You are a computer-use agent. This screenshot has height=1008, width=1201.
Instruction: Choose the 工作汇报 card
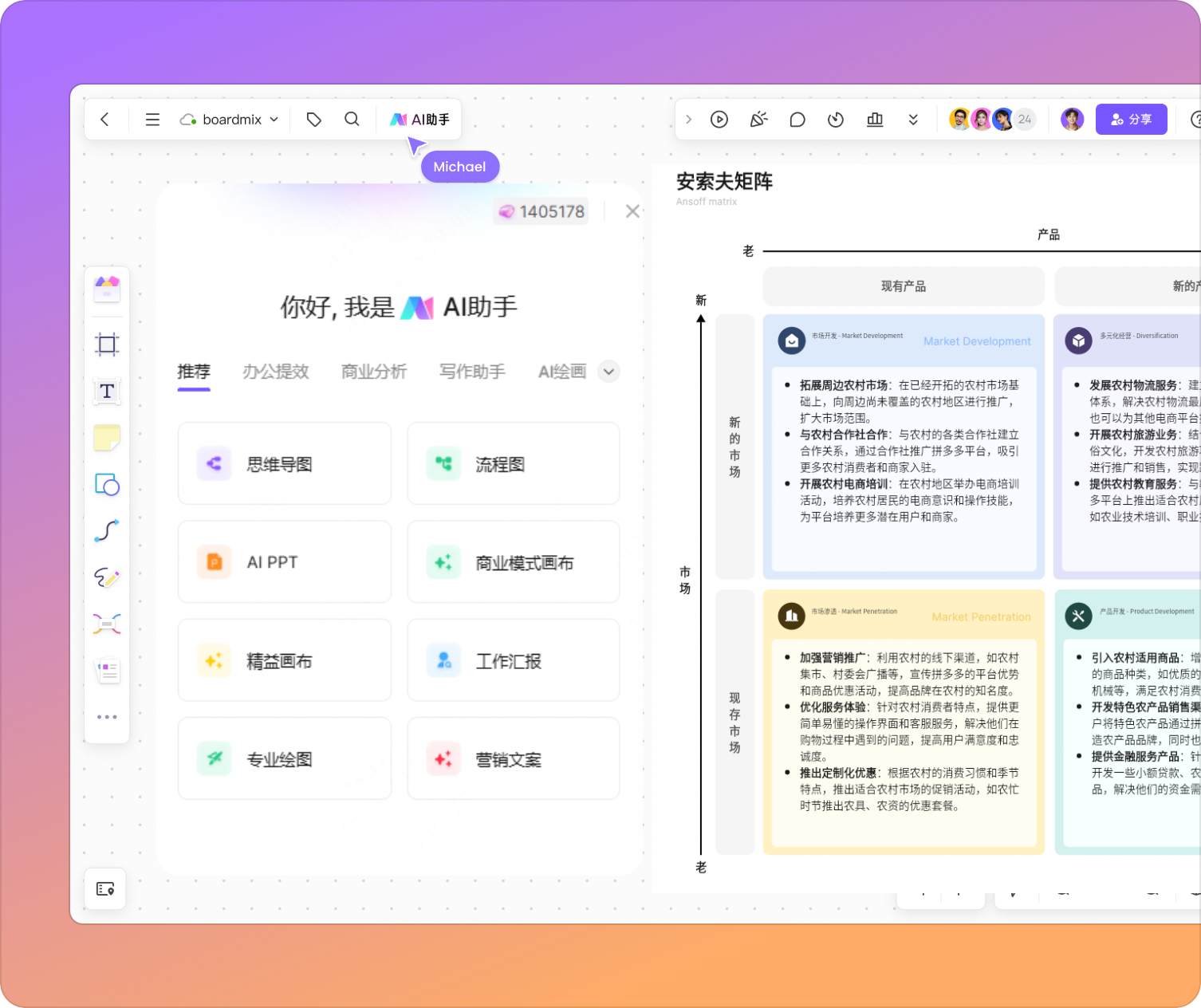click(514, 660)
